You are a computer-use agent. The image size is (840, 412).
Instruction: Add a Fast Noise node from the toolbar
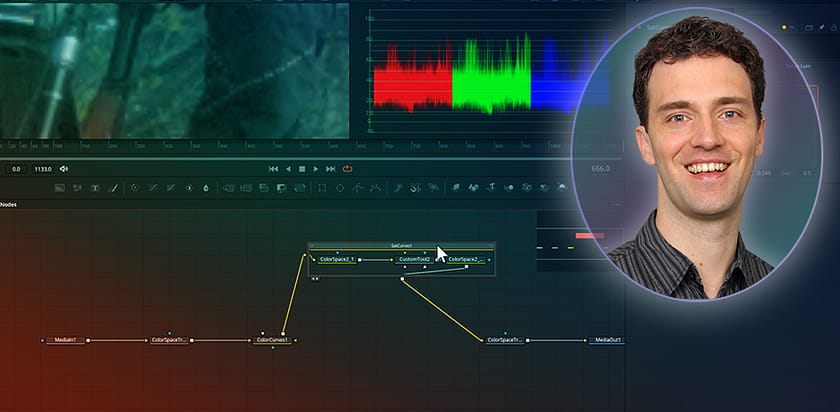pyautogui.click(x=78, y=188)
